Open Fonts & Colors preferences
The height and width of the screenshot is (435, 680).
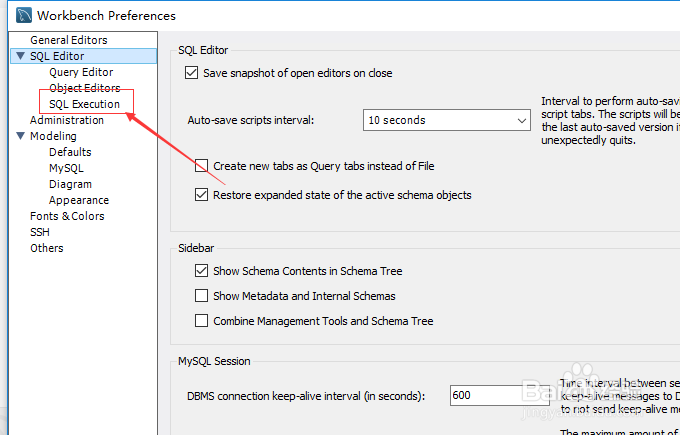coord(67,216)
